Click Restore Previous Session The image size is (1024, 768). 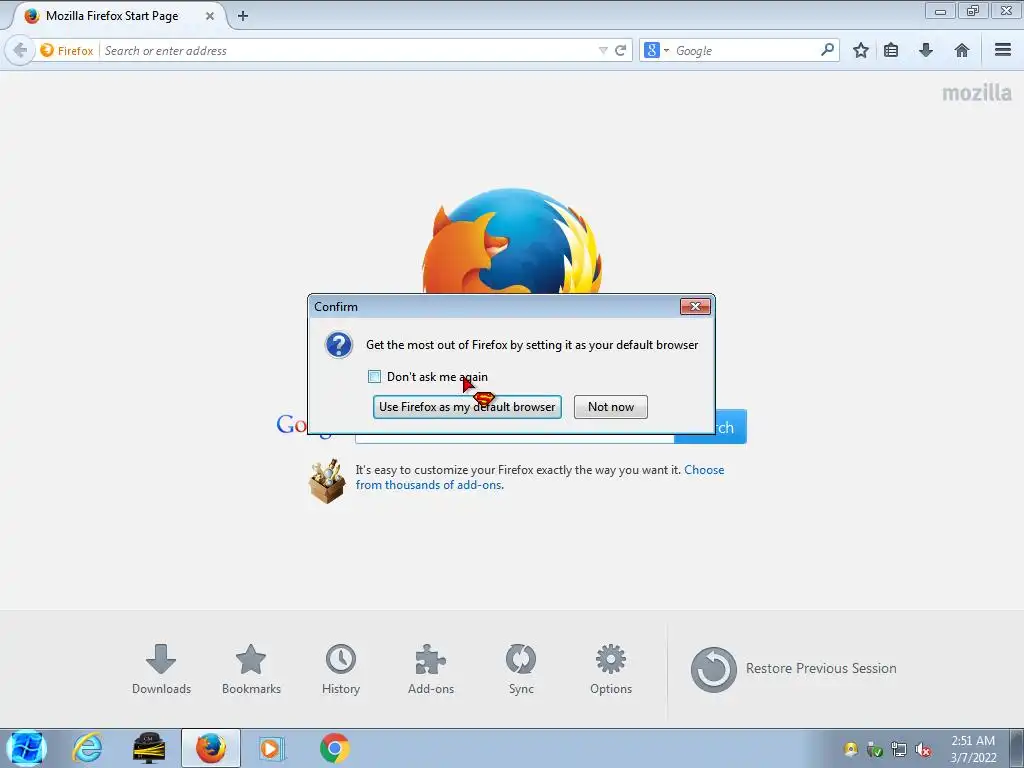(x=793, y=669)
